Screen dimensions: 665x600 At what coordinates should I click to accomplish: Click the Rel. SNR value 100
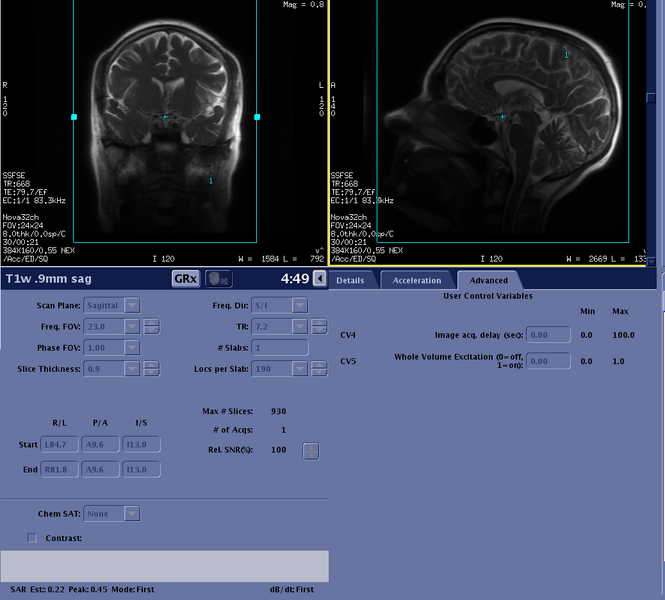279,450
